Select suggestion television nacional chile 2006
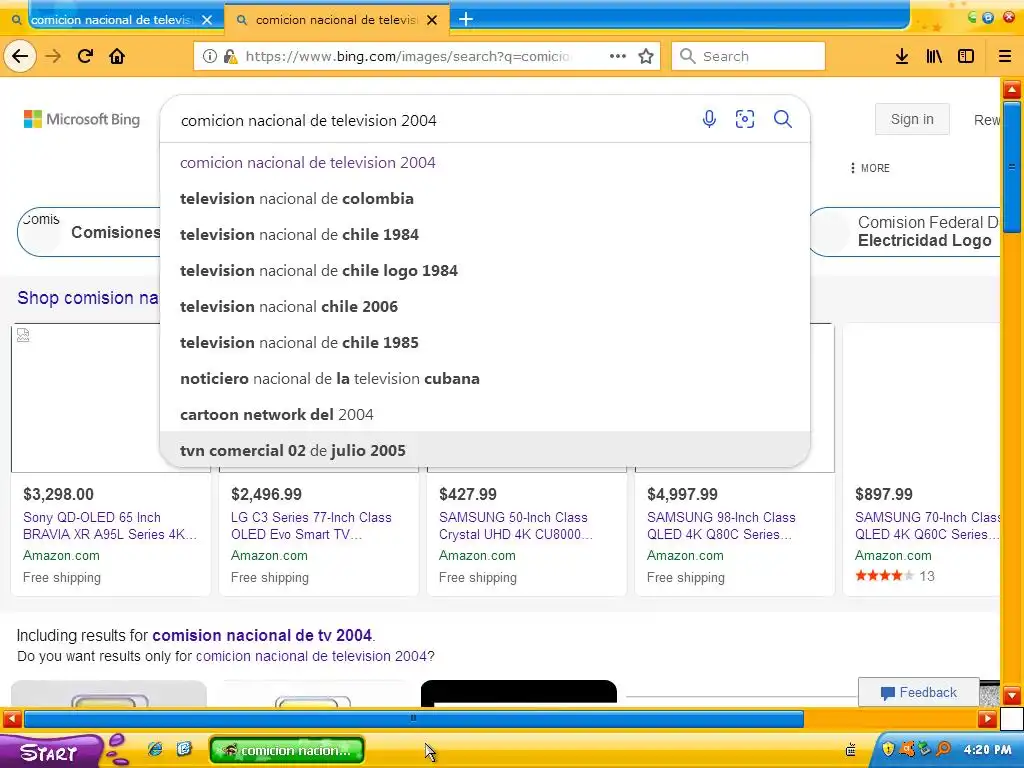The image size is (1024, 768). click(x=485, y=306)
